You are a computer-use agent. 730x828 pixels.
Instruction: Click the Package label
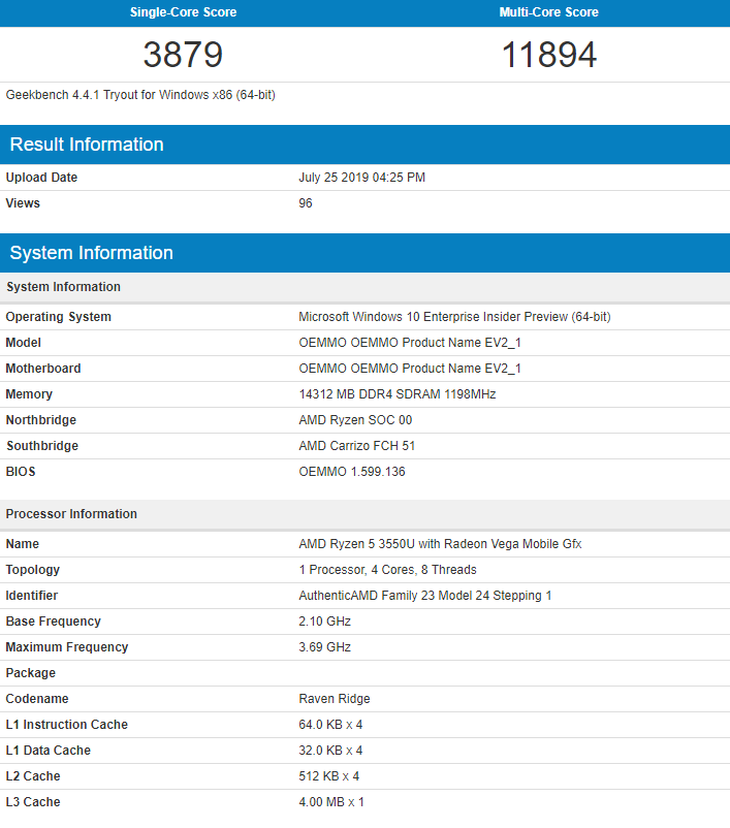coord(31,673)
